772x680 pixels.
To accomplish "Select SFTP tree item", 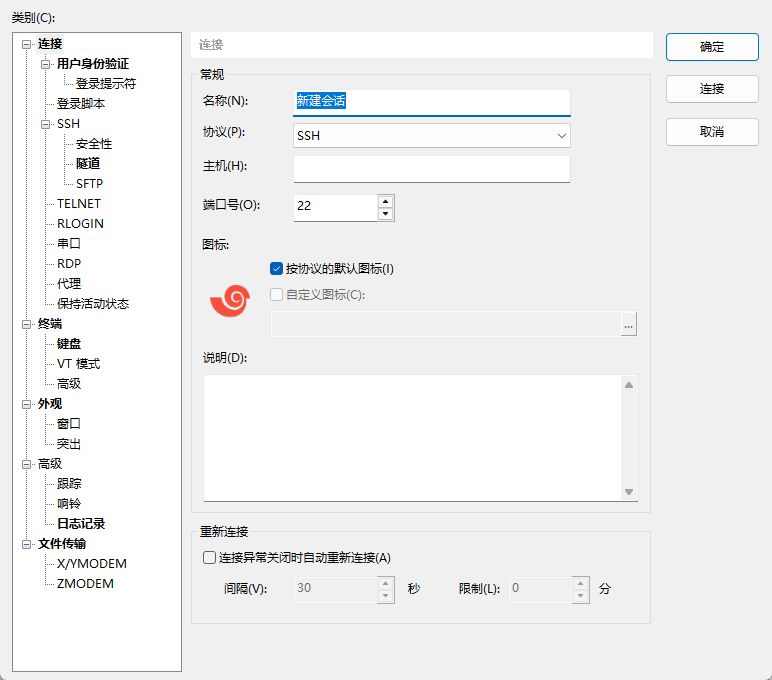I will (89, 184).
